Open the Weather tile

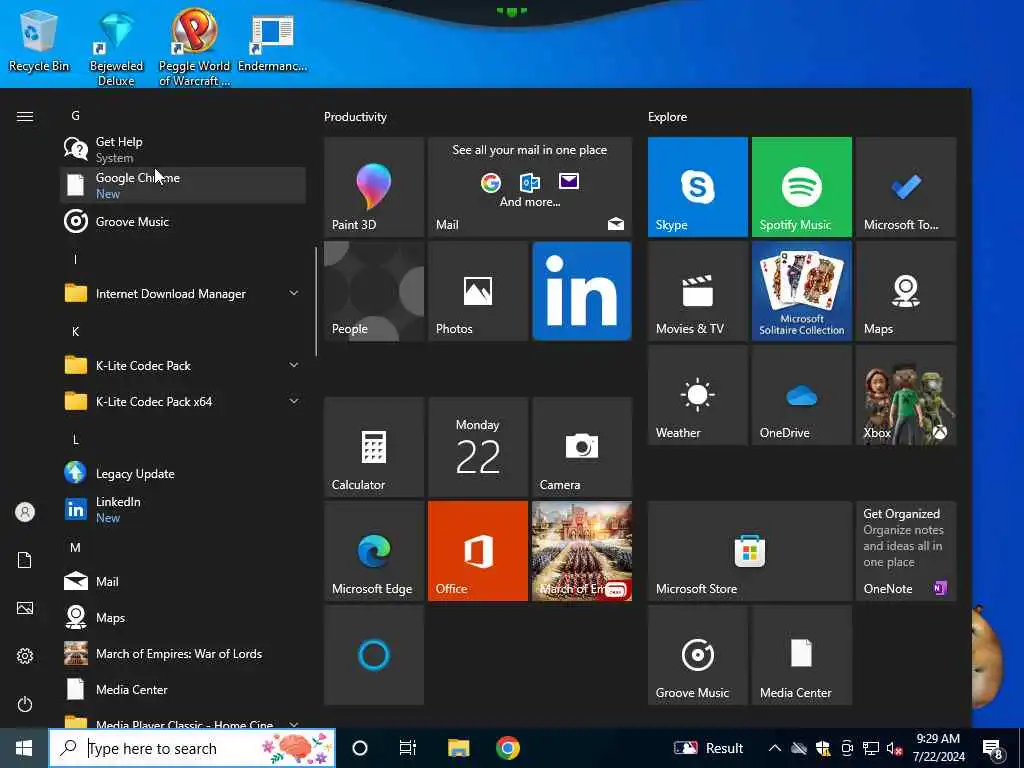click(x=697, y=395)
